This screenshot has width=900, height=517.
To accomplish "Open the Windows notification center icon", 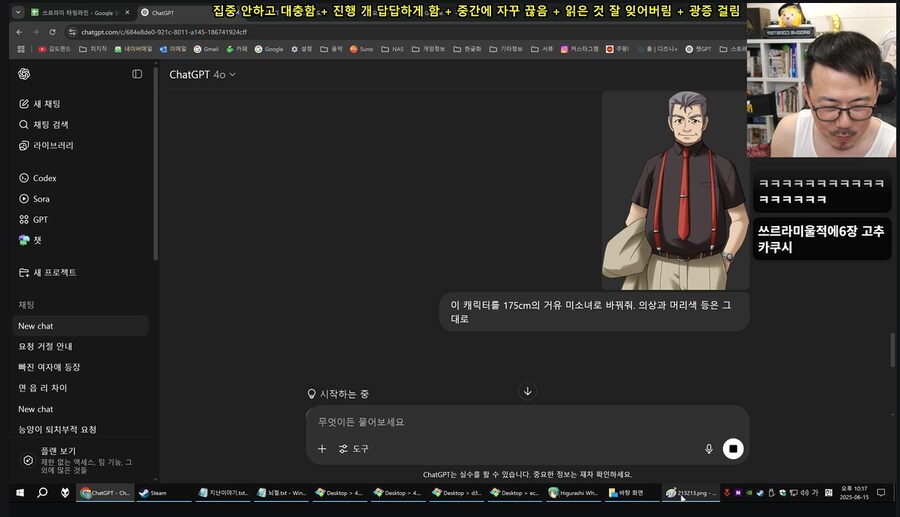I will 880,492.
